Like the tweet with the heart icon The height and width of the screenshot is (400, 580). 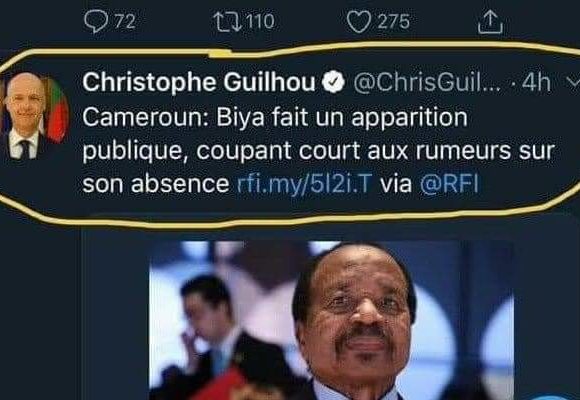pyautogui.click(x=359, y=22)
